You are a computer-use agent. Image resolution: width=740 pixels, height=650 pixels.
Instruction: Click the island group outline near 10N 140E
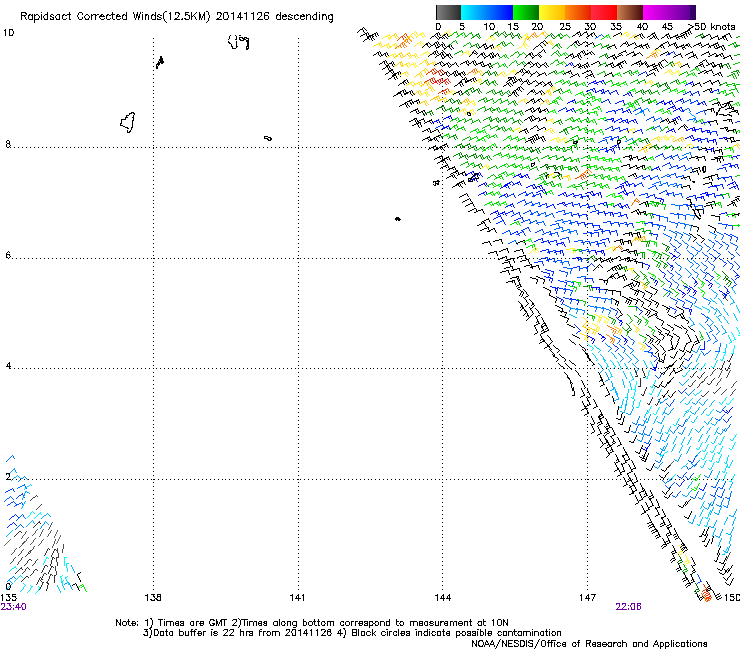tap(239, 42)
